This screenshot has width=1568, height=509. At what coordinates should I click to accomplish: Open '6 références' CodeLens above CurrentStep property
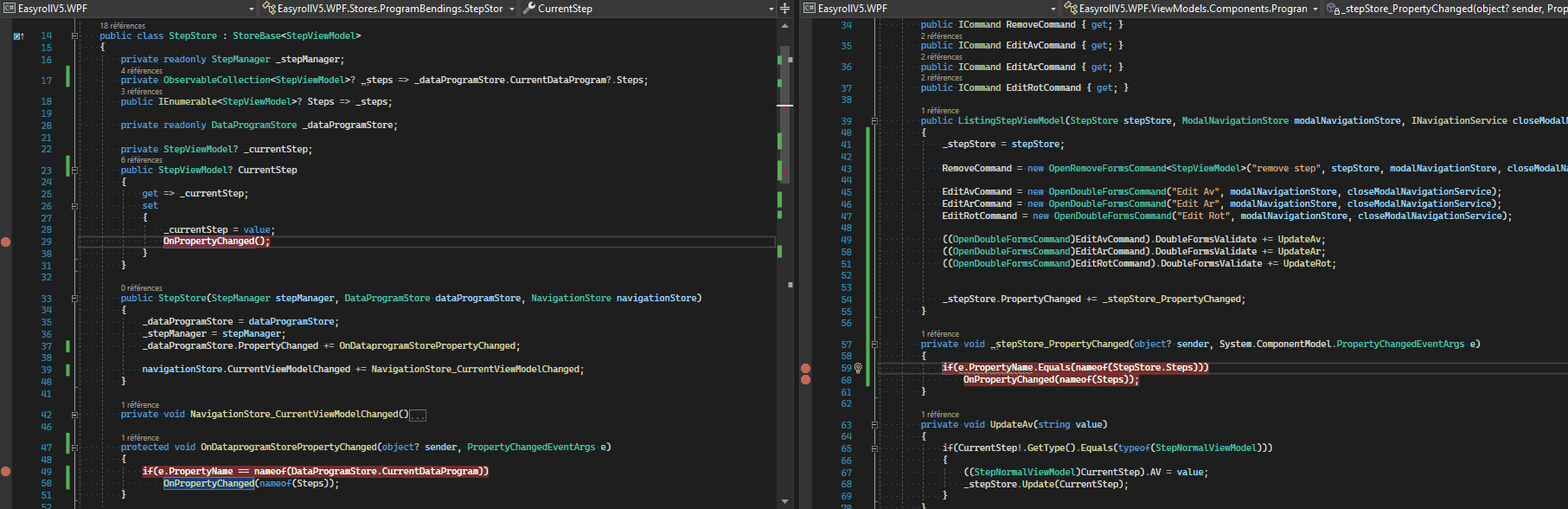(142, 160)
